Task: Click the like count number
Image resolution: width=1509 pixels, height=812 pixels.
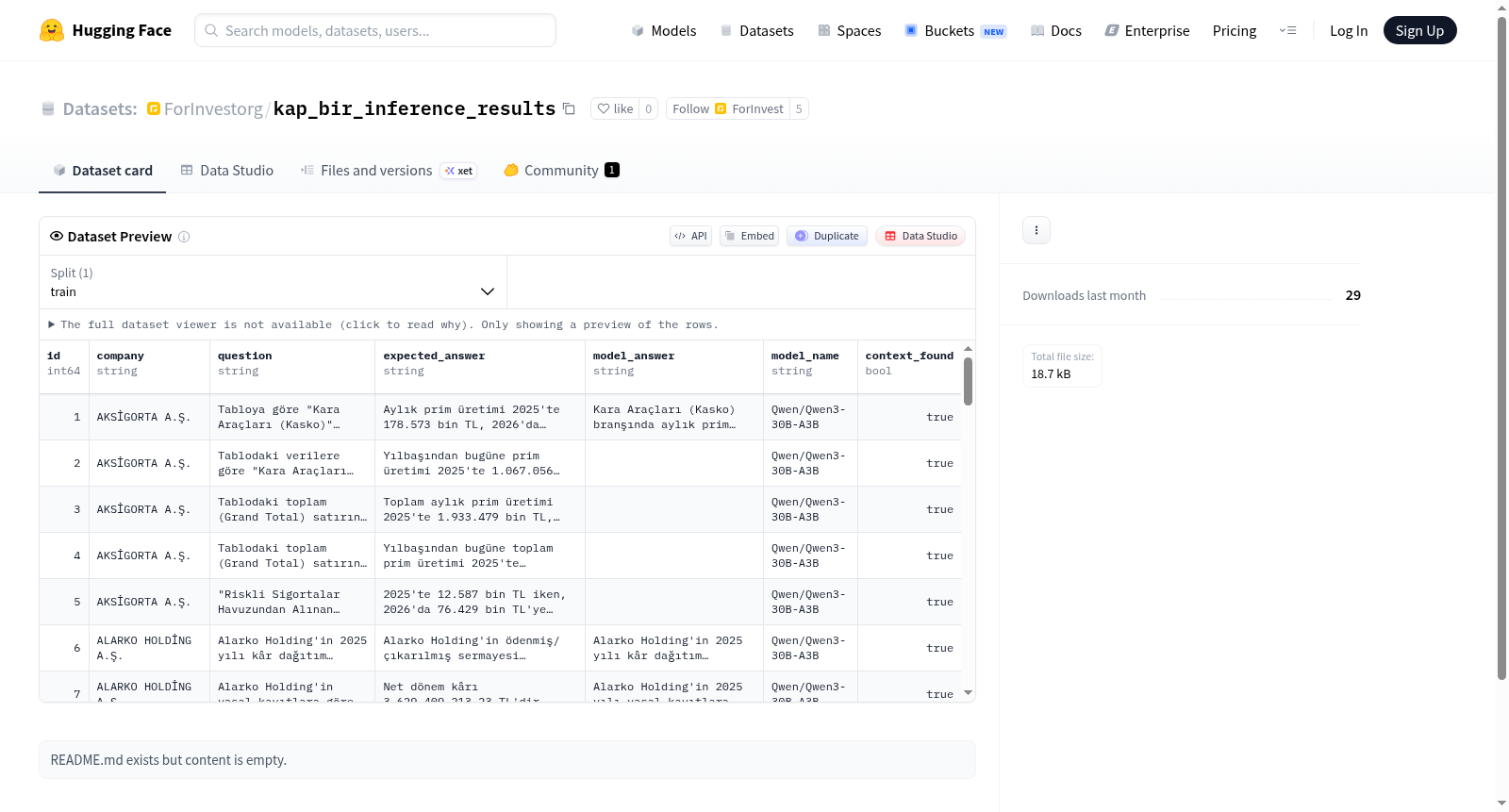Action: (648, 108)
